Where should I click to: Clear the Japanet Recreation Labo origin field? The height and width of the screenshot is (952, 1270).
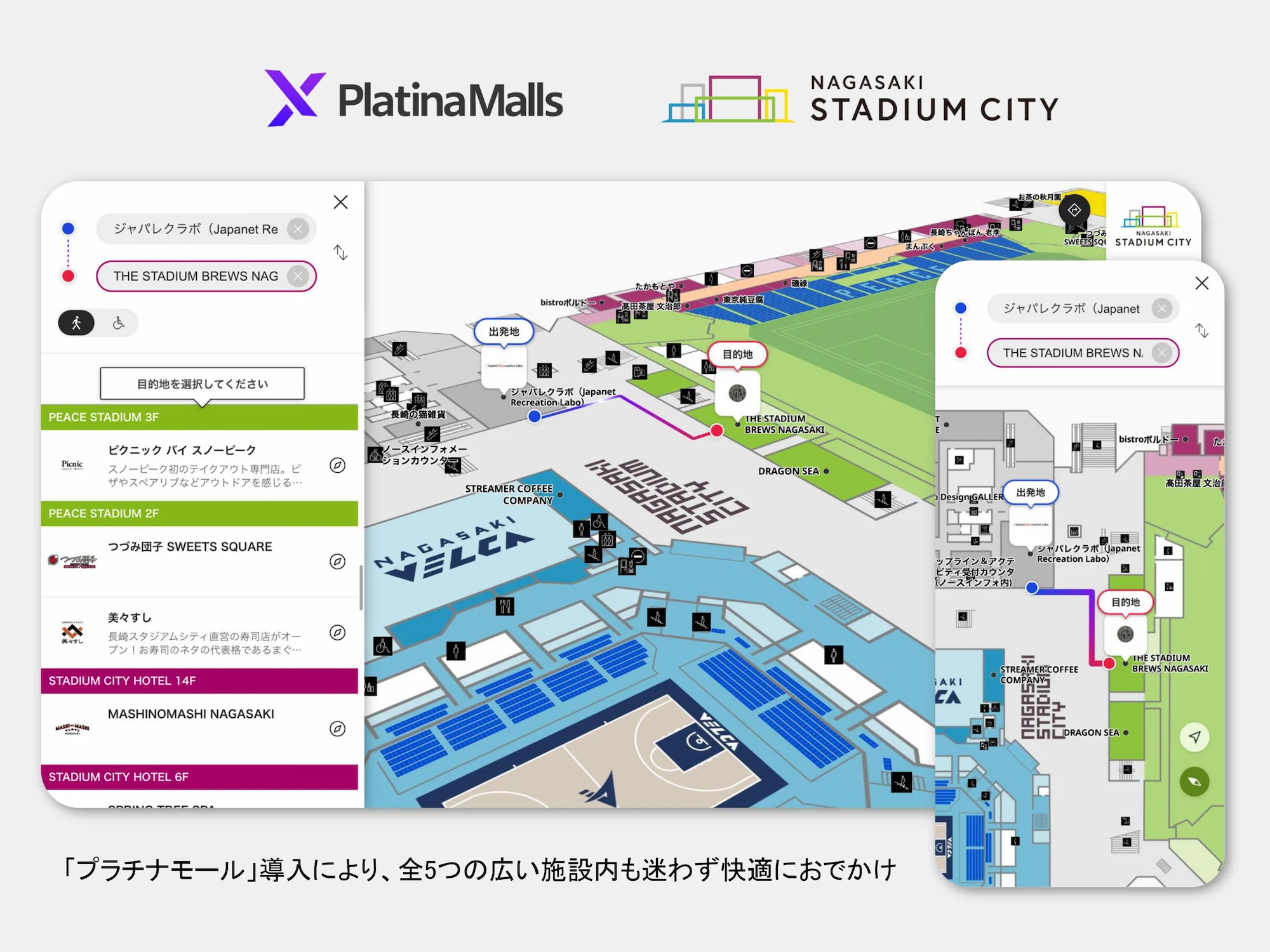(x=298, y=229)
